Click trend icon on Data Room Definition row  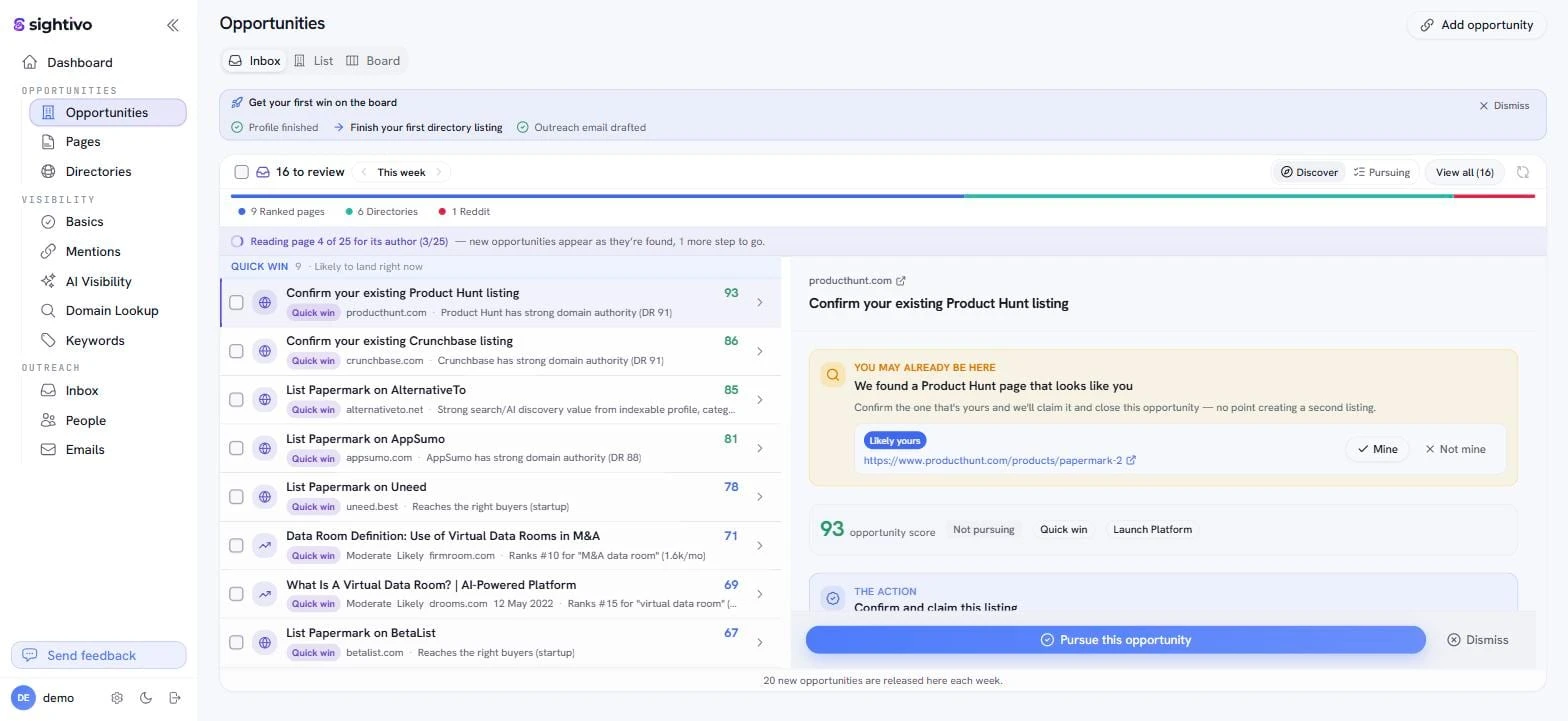(265, 545)
